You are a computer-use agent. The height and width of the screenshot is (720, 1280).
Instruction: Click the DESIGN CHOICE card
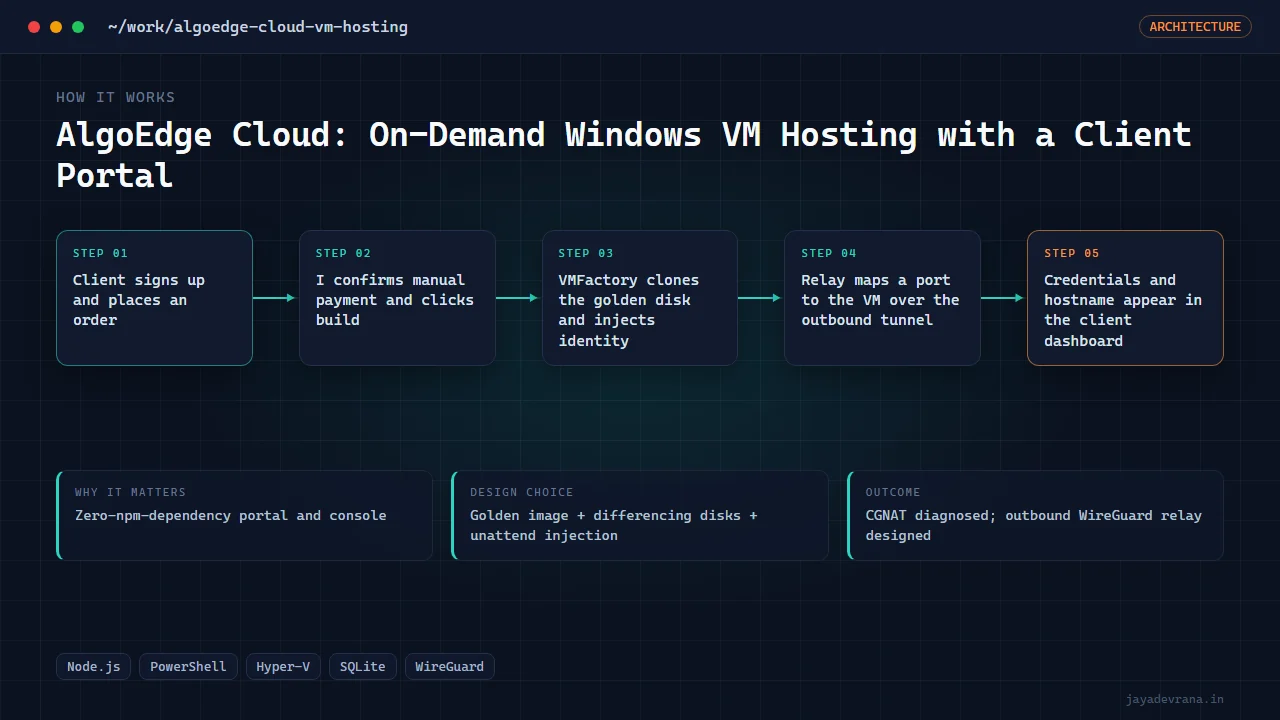click(640, 515)
